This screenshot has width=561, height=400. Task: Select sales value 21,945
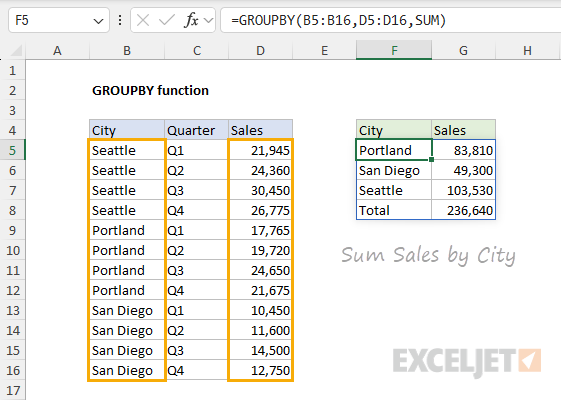click(x=260, y=150)
